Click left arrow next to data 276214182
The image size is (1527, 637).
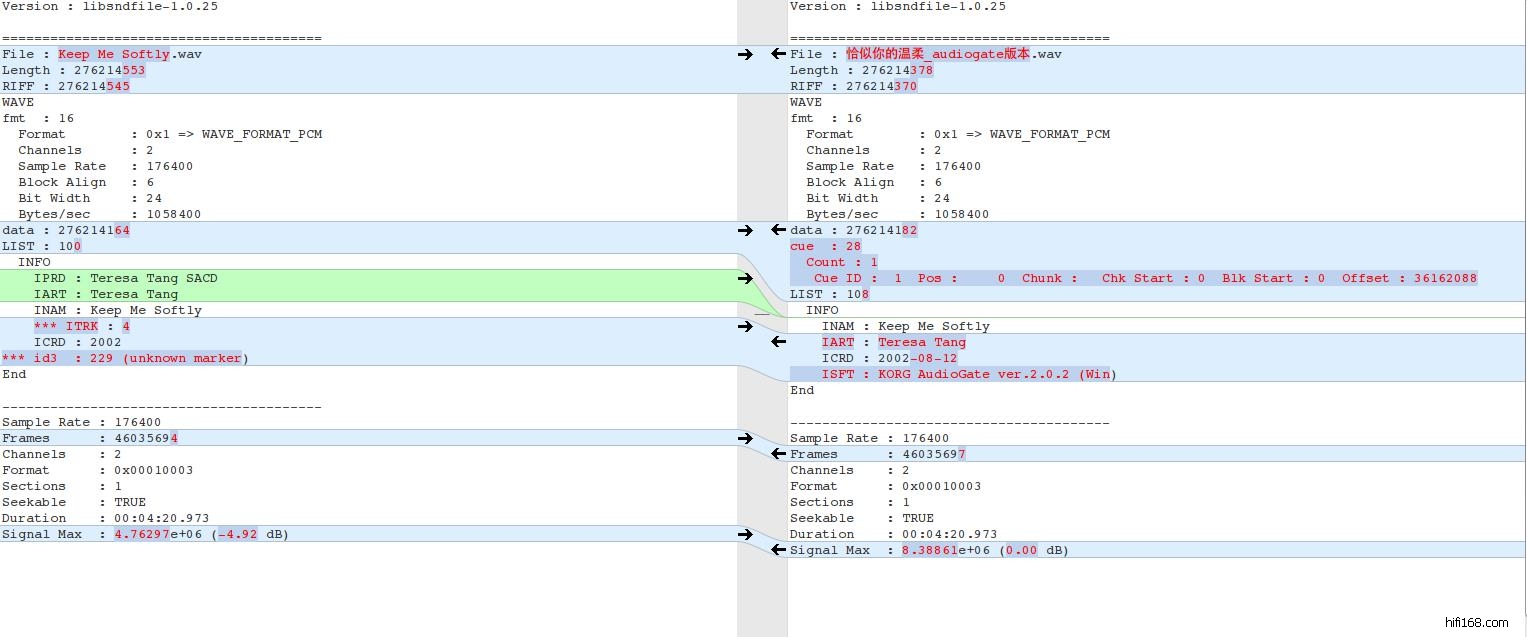coord(778,230)
